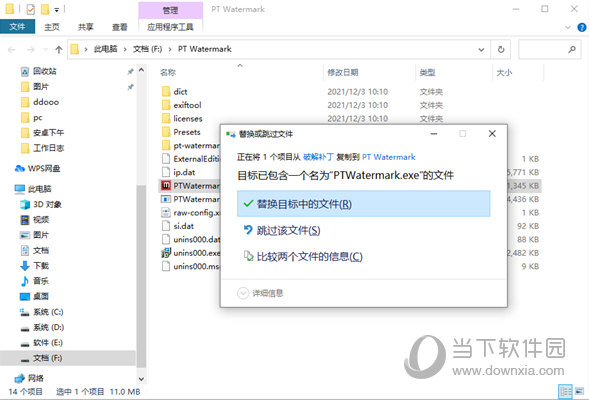Select ip.dat file
Viewport: 589px width, 400px height.
[179, 172]
